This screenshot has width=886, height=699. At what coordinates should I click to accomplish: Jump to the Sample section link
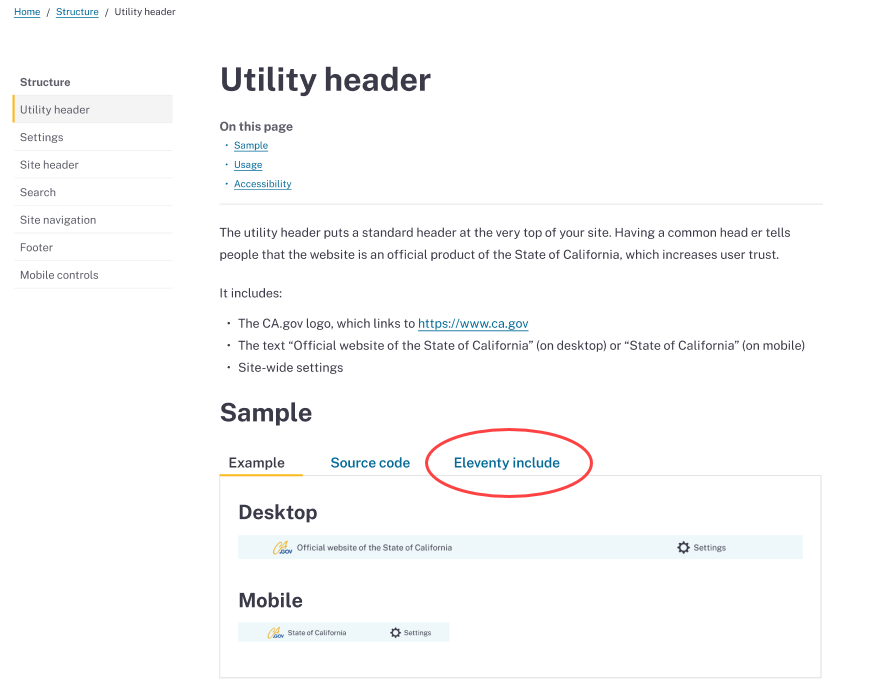[251, 145]
